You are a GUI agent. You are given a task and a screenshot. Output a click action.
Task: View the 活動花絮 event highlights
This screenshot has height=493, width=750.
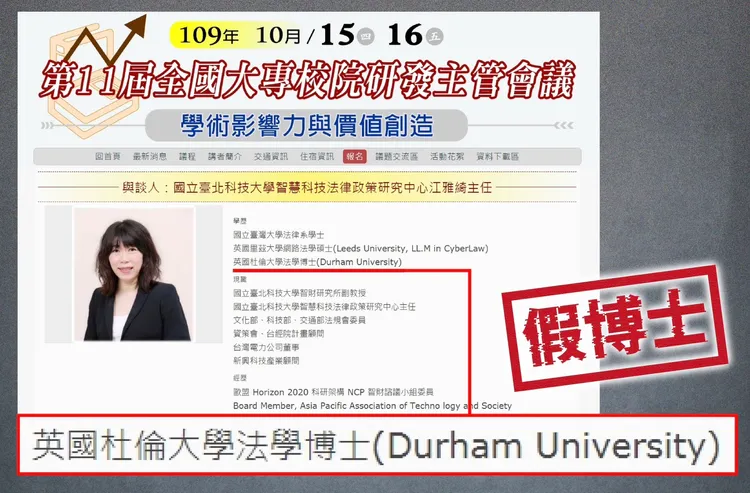[446, 157]
